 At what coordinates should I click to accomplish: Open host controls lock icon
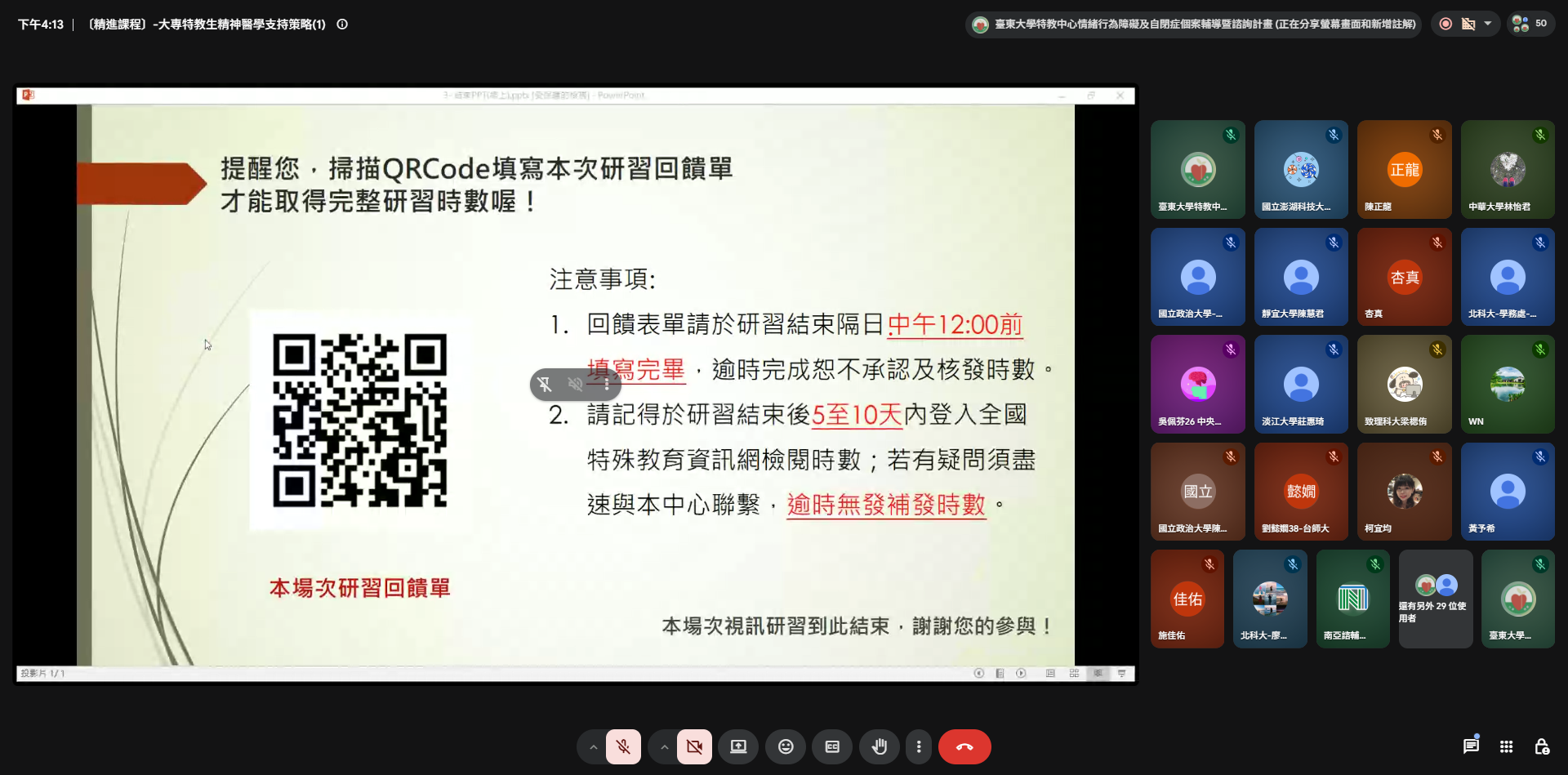pyautogui.click(x=1542, y=746)
